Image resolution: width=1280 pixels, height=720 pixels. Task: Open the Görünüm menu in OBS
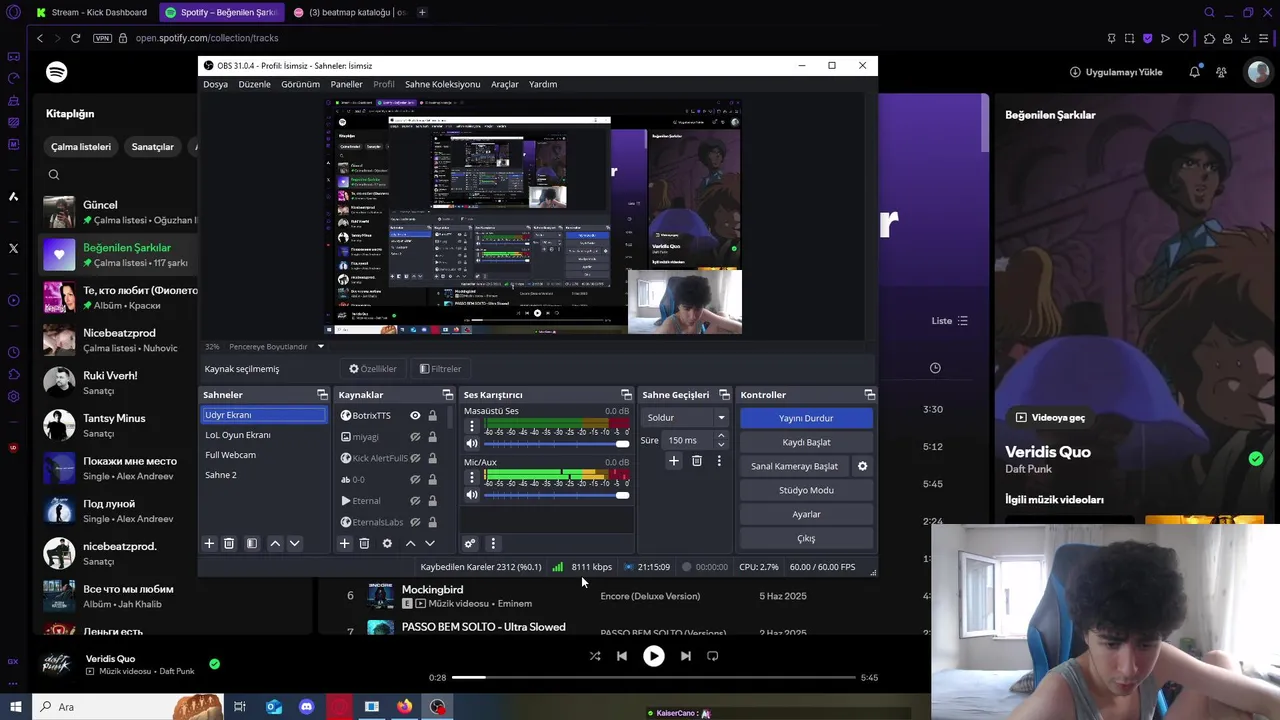300,84
